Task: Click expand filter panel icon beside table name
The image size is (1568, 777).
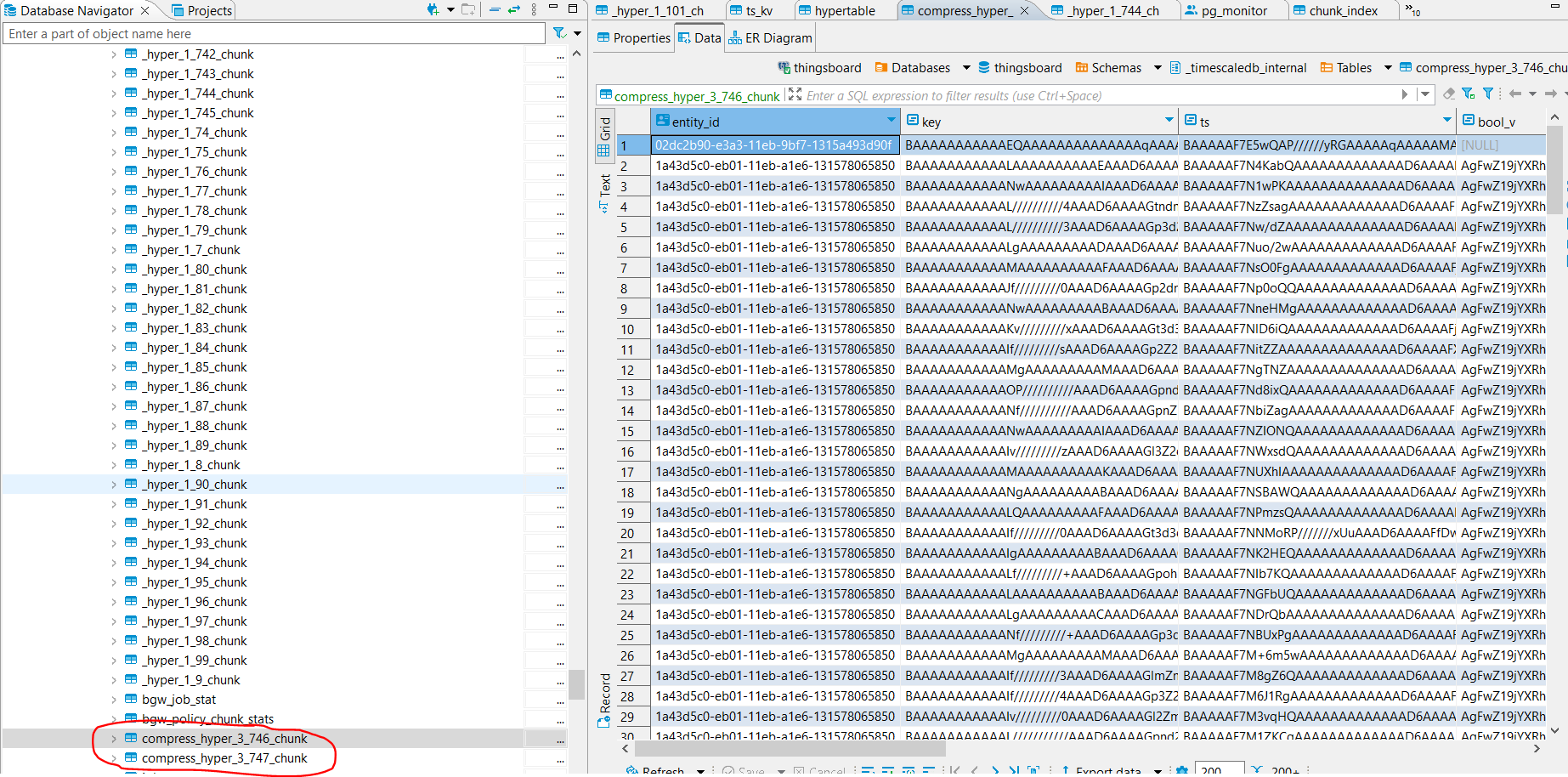Action: click(x=795, y=95)
